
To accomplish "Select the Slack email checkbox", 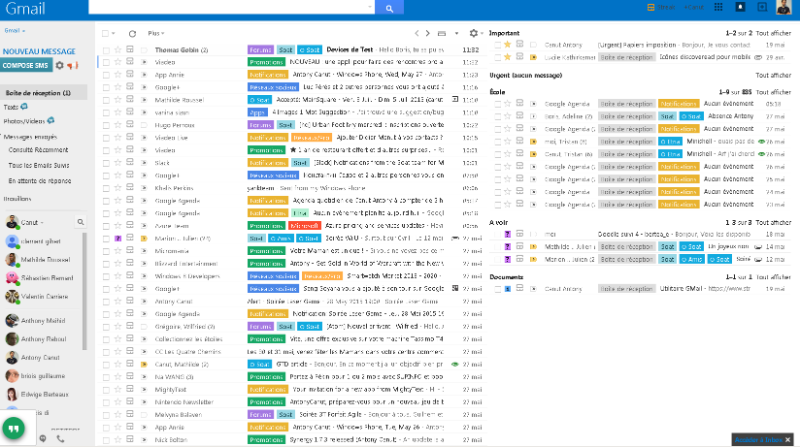I will click(x=106, y=163).
